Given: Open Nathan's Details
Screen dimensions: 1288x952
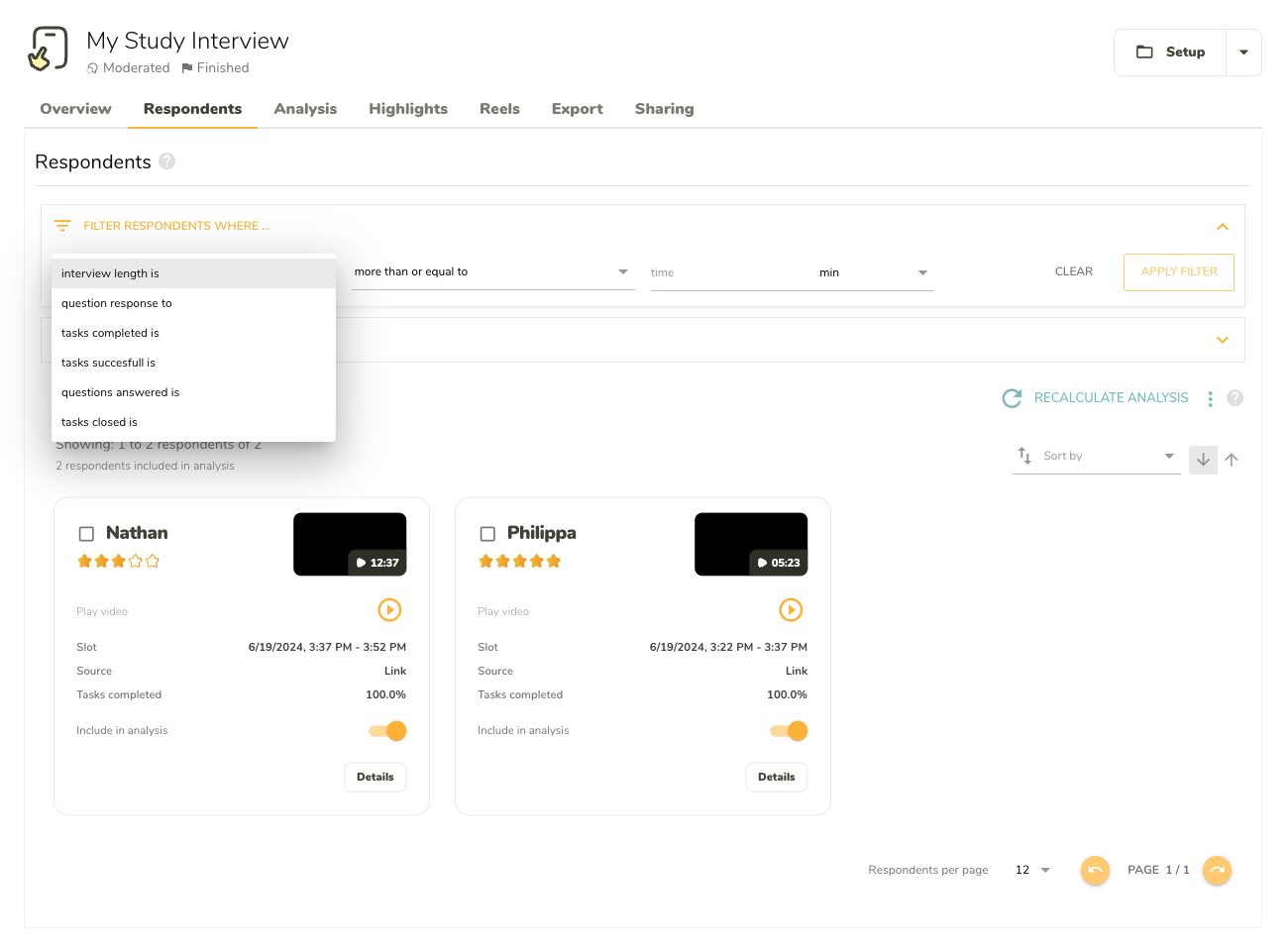Looking at the screenshot, I should (376, 778).
